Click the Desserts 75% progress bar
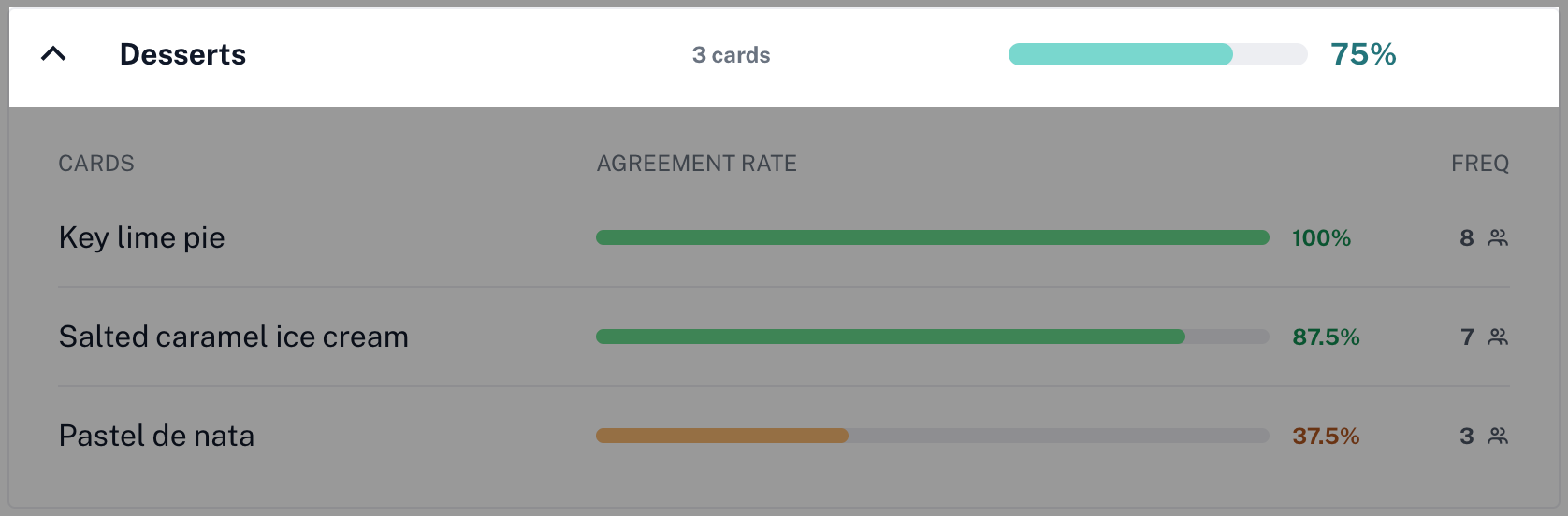Viewport: 1568px width, 516px height. click(x=1157, y=54)
